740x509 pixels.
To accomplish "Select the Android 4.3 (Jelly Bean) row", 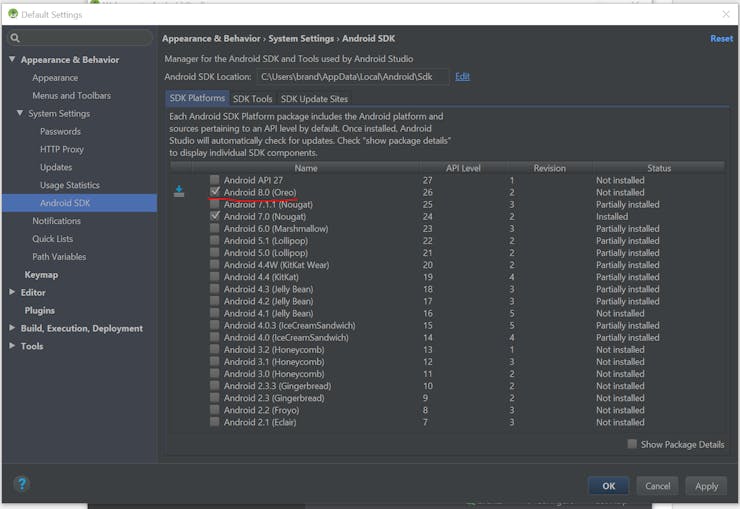I will [x=447, y=289].
